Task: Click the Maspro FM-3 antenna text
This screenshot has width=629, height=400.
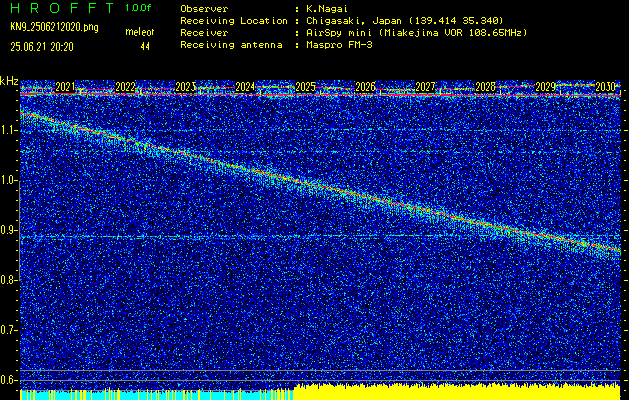Action: click(x=339, y=45)
